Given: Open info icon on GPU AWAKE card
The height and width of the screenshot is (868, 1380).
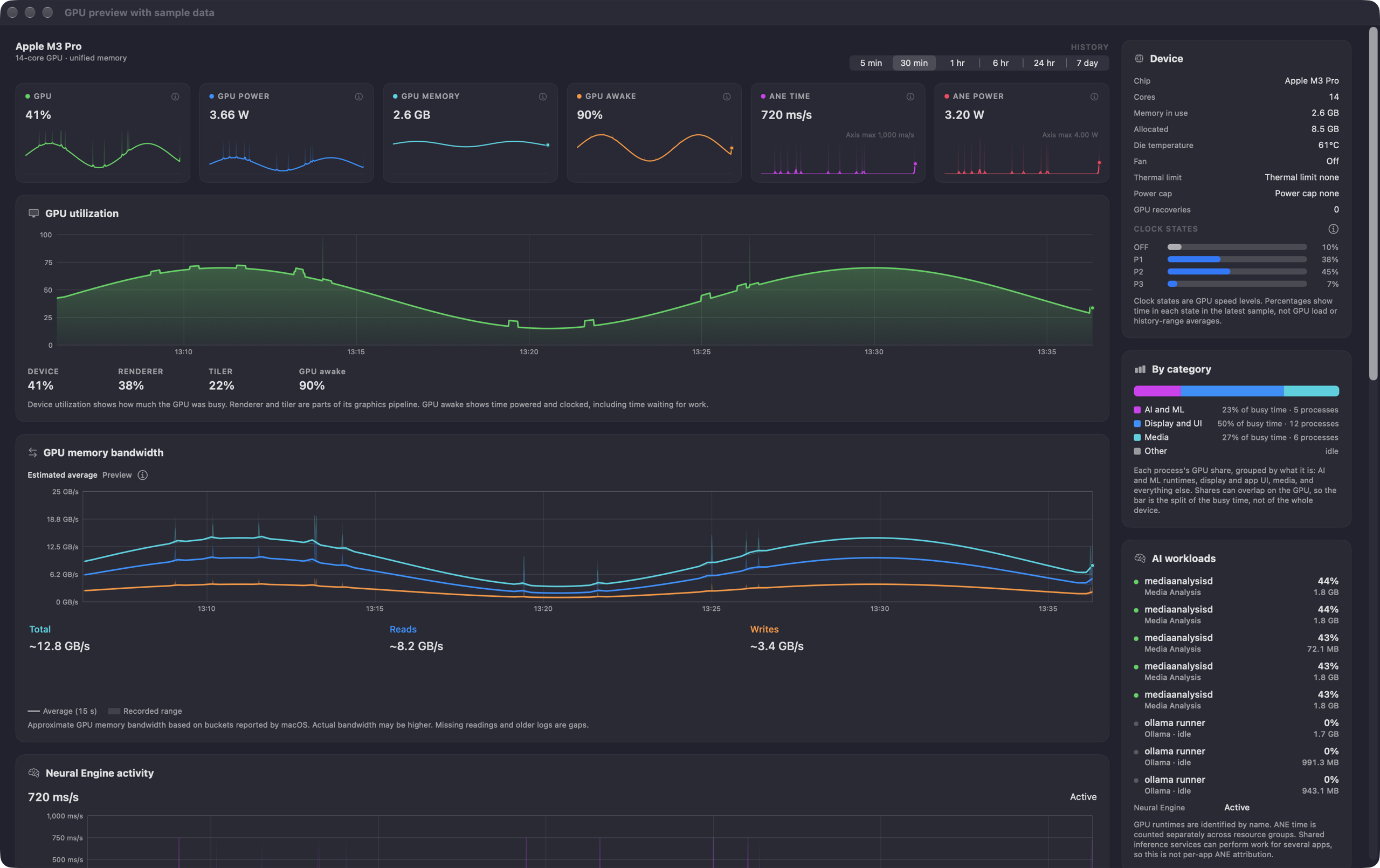Looking at the screenshot, I should 727,97.
